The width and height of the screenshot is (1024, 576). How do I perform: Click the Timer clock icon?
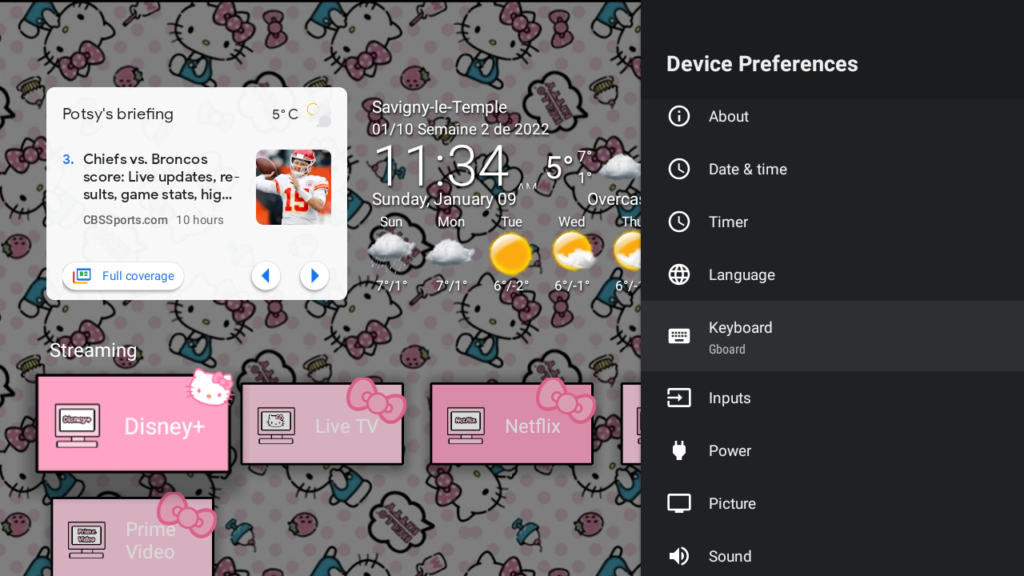tap(679, 222)
